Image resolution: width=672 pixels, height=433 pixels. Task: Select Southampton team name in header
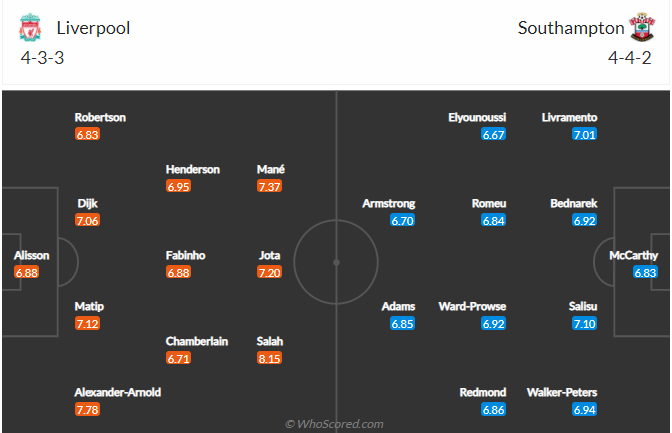(570, 28)
